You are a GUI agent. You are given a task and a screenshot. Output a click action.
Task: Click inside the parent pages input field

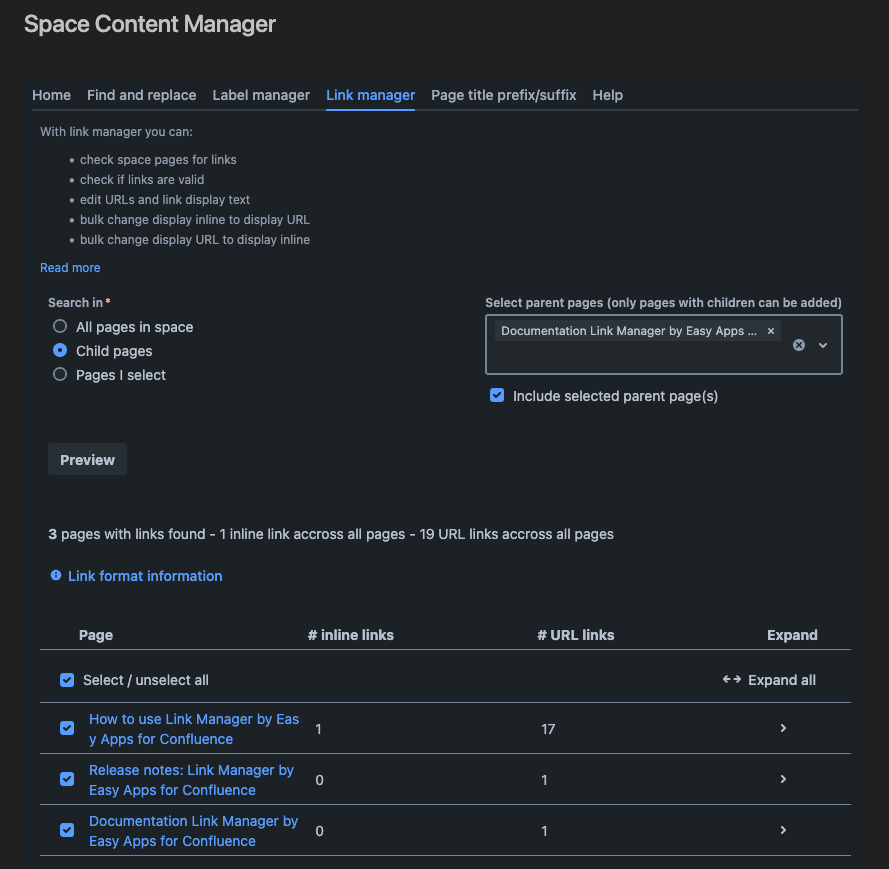click(640, 360)
